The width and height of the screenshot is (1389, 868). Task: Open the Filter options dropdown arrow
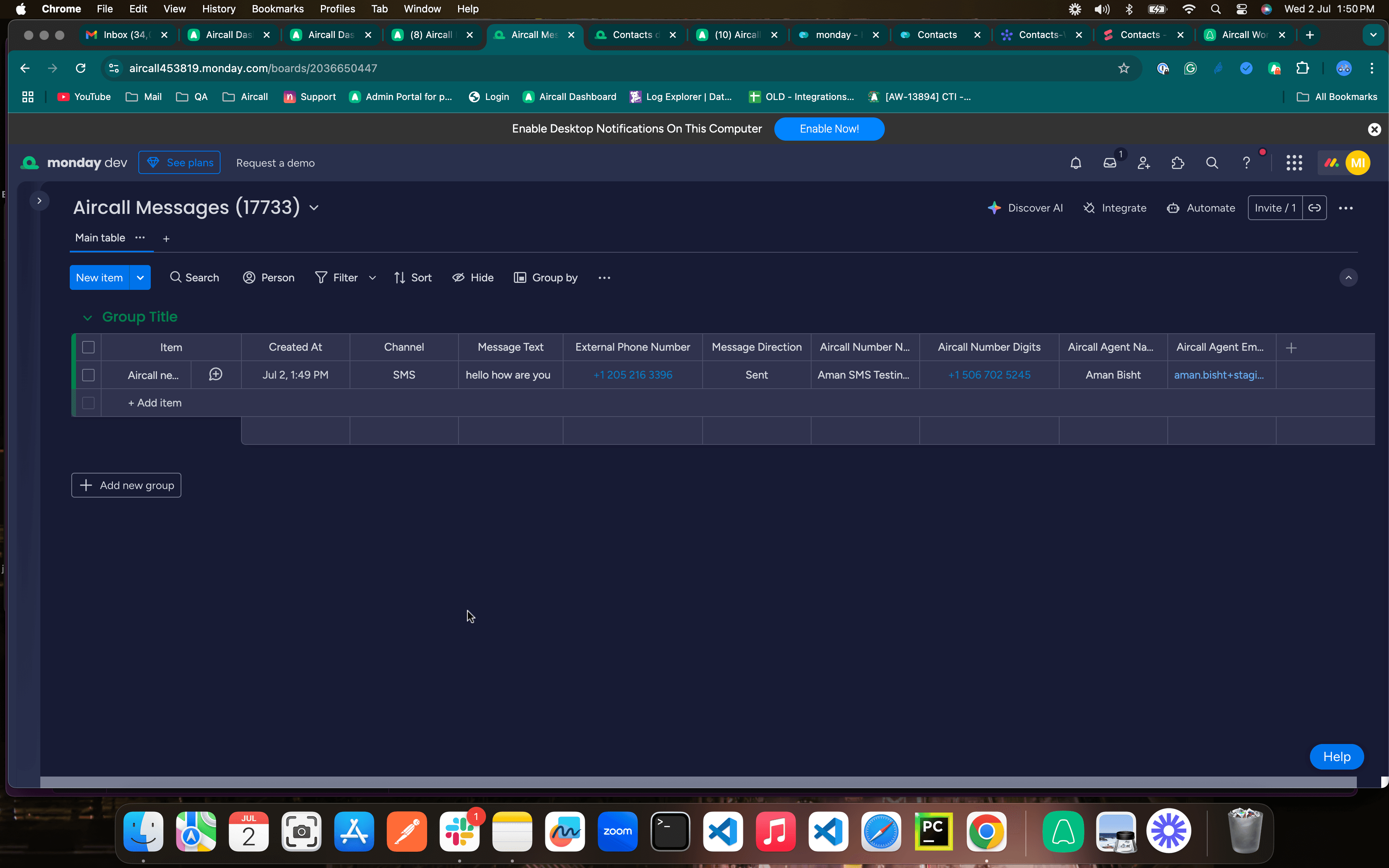(x=372, y=278)
